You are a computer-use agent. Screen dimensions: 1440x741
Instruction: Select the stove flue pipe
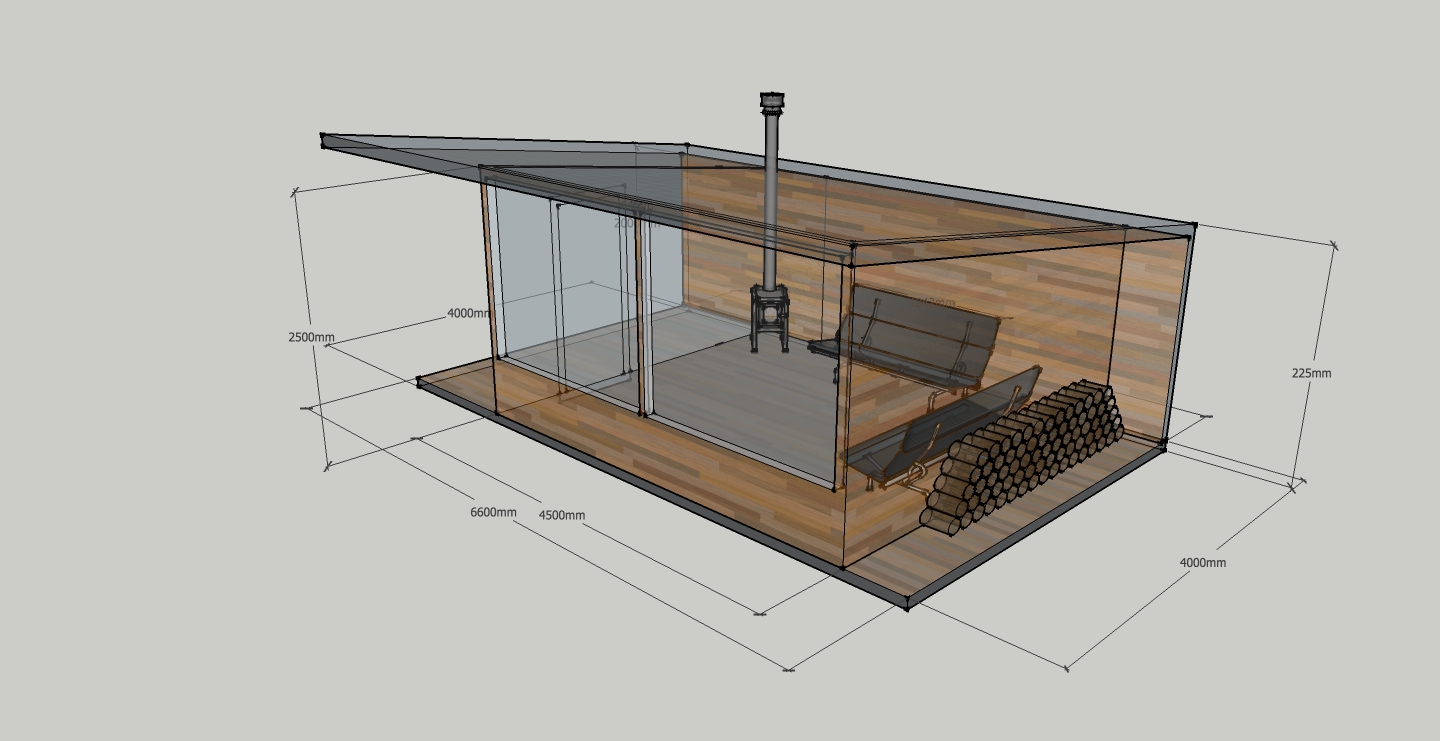click(x=772, y=200)
